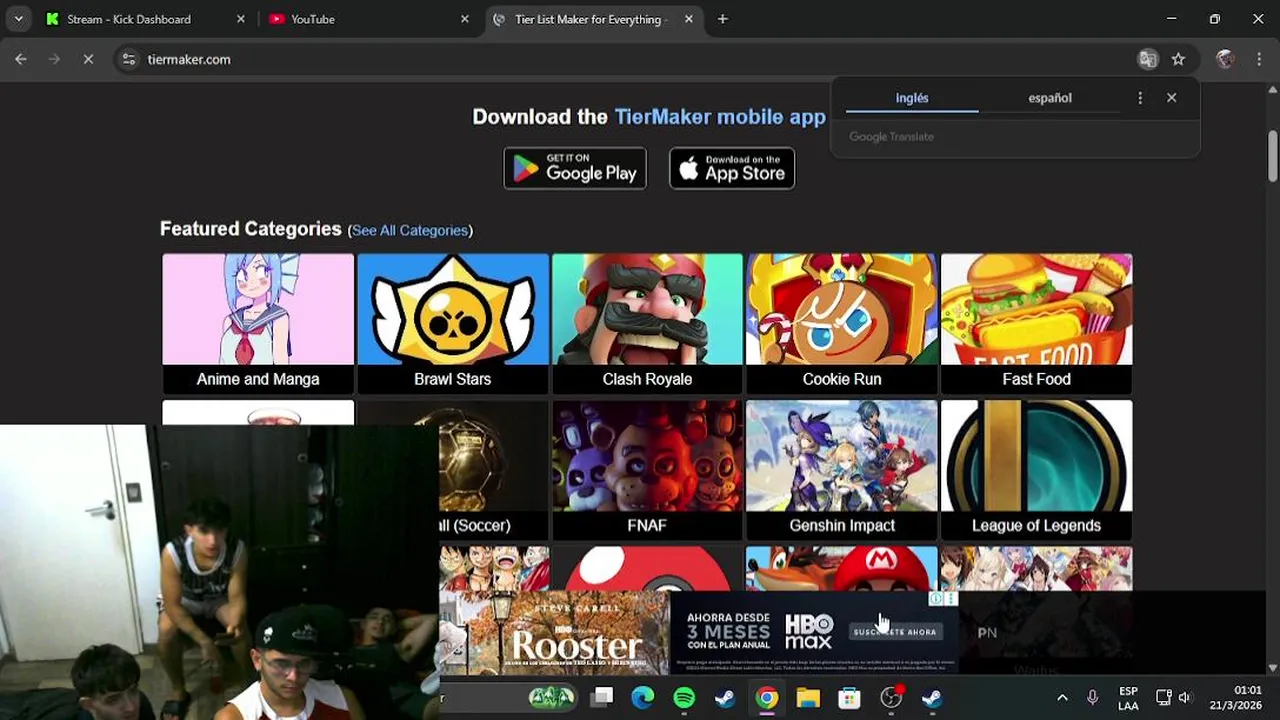Open the Clash Royale category
This screenshot has width=1280, height=720.
[x=647, y=323]
